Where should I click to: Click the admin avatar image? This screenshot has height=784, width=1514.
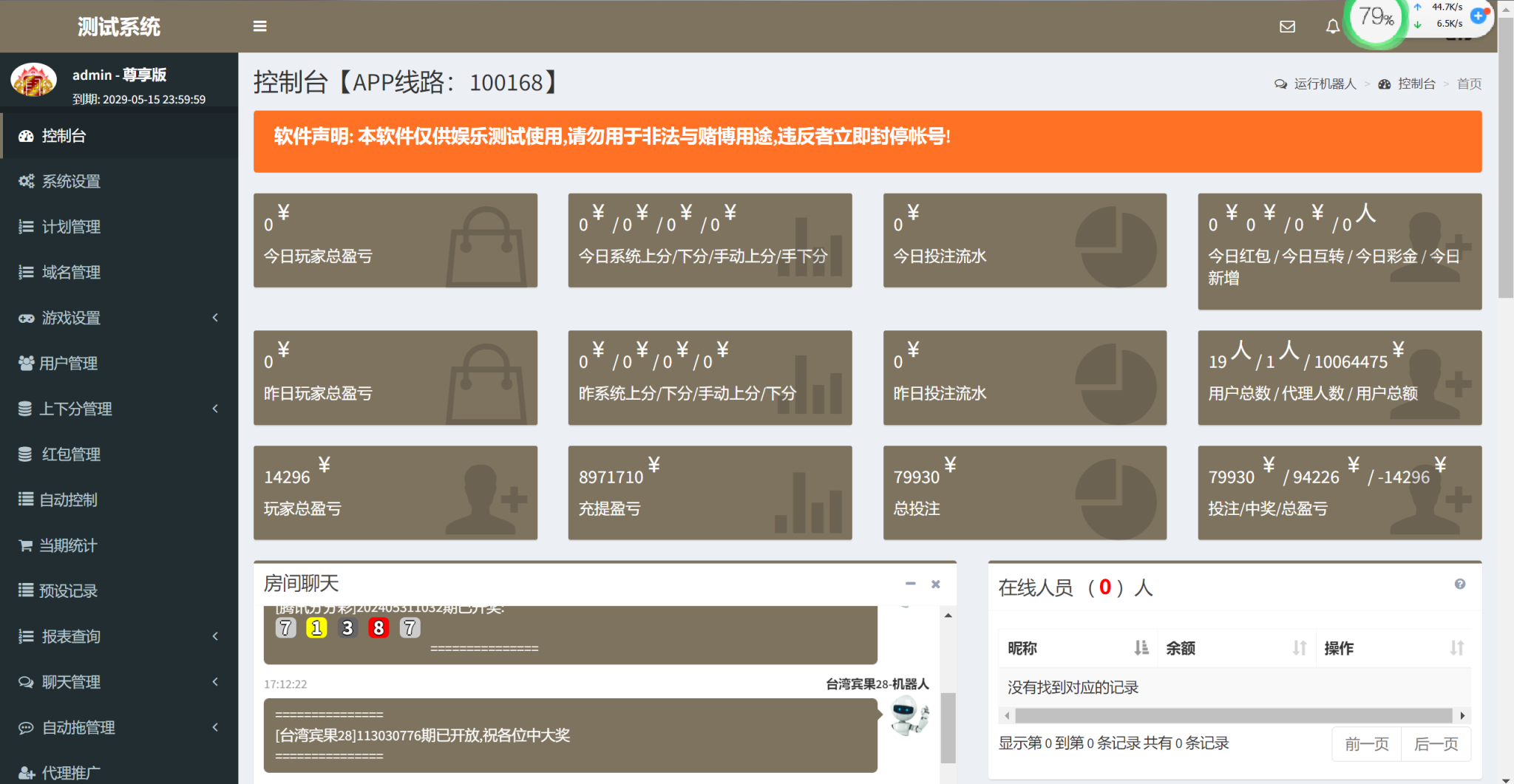pyautogui.click(x=33, y=80)
